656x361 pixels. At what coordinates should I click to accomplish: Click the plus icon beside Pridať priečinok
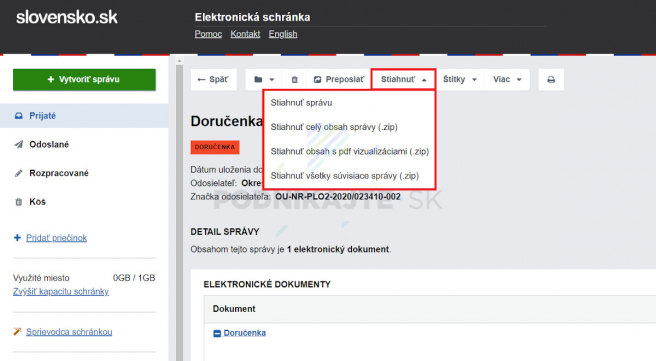tap(17, 238)
